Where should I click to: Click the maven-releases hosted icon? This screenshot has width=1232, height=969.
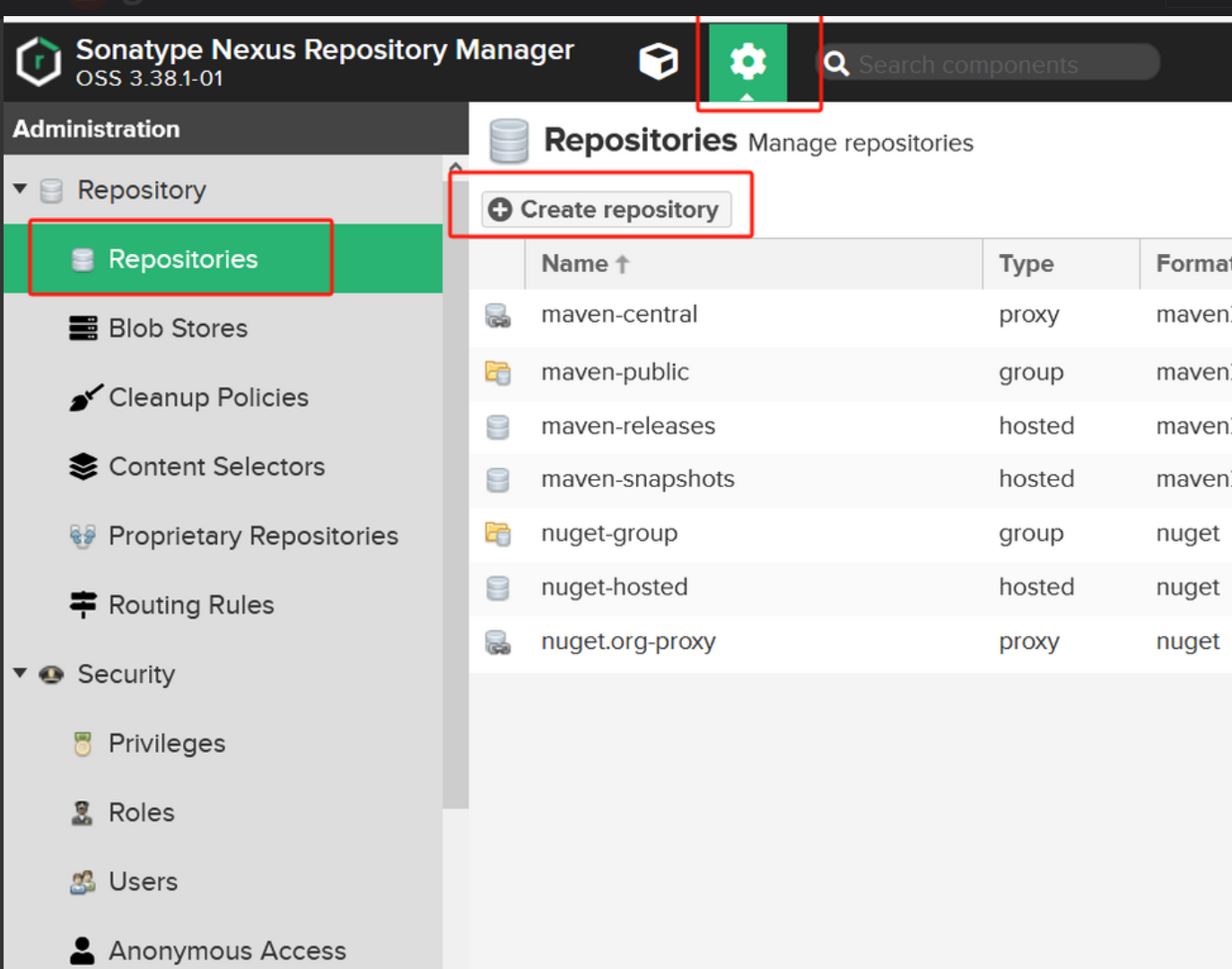point(498,427)
